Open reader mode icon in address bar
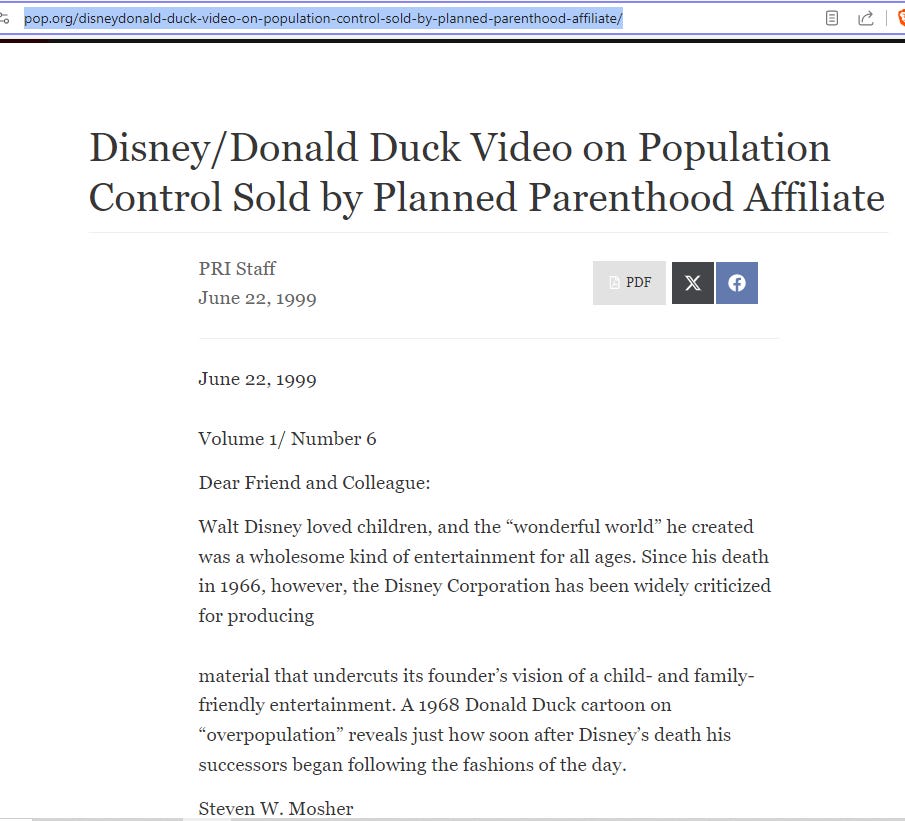Image resolution: width=905 pixels, height=821 pixels. 832,18
